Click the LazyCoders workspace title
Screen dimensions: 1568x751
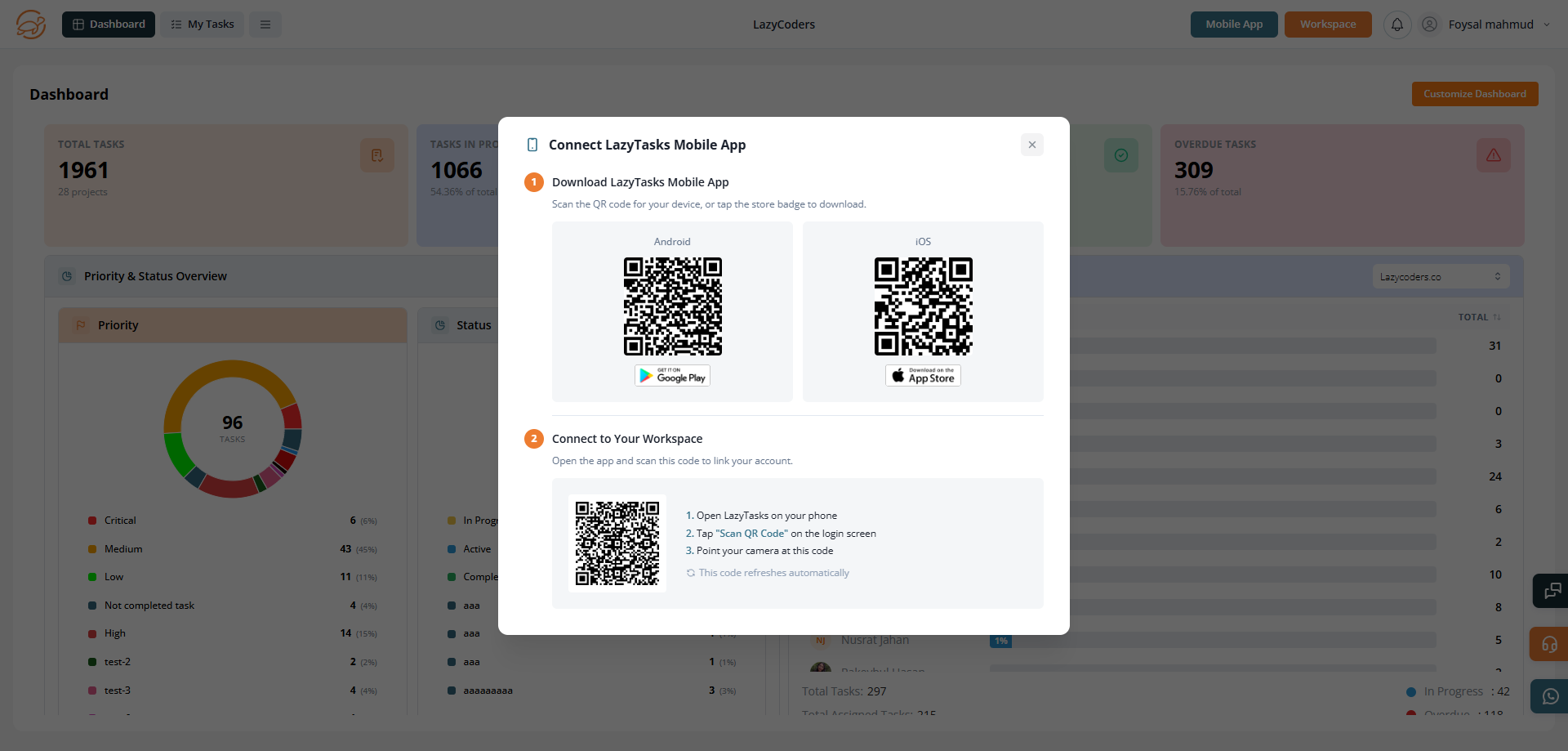point(784,25)
